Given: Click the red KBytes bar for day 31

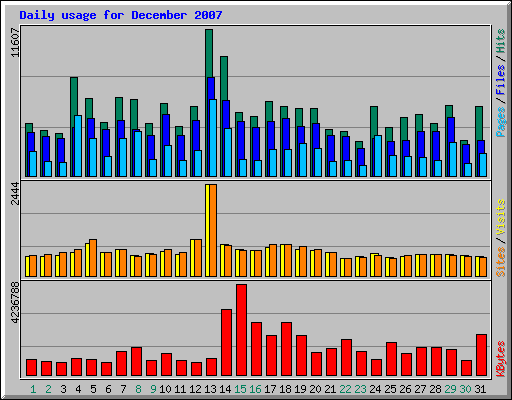Looking at the screenshot, I should pos(481,355).
